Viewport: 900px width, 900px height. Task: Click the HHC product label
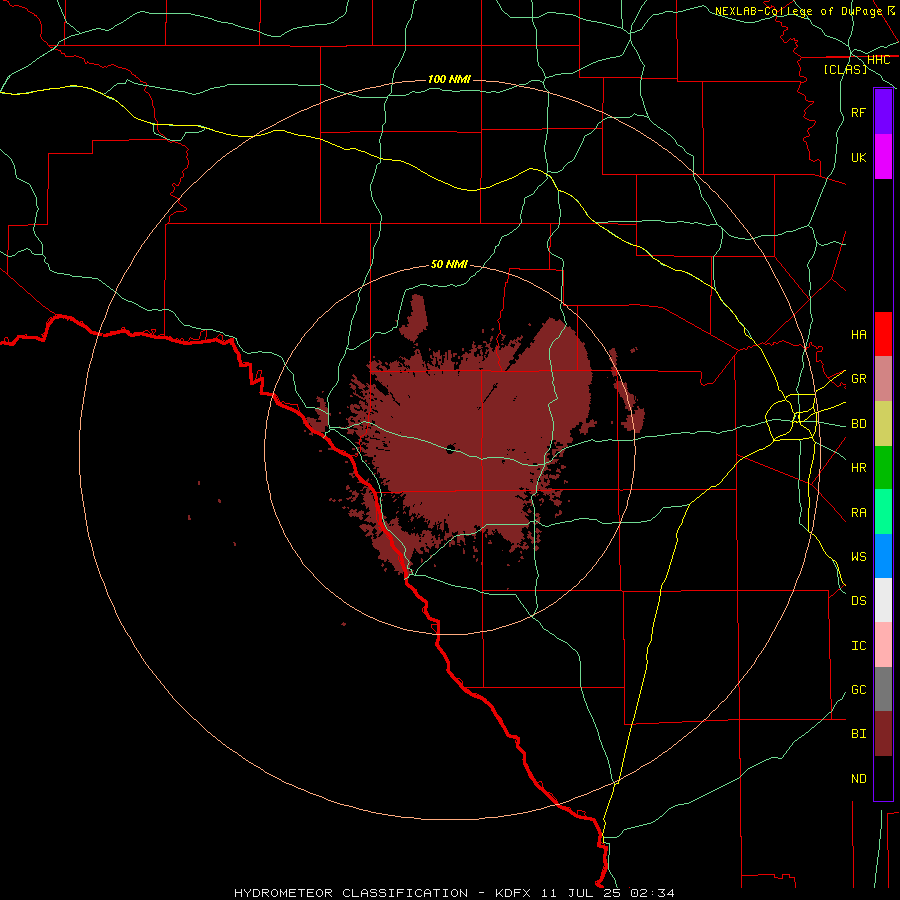pyautogui.click(x=878, y=60)
